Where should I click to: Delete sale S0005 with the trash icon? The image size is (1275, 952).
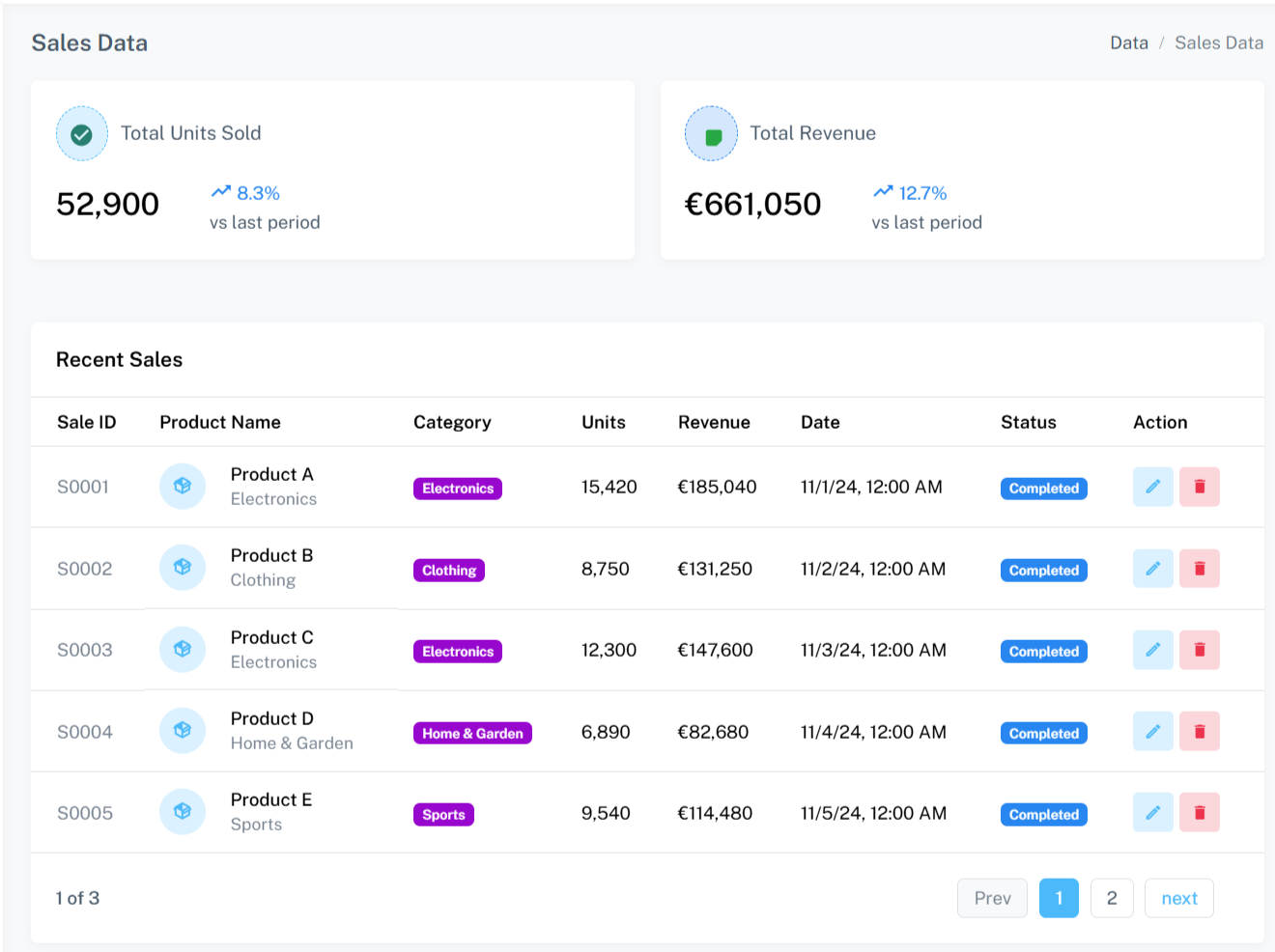point(1199,813)
